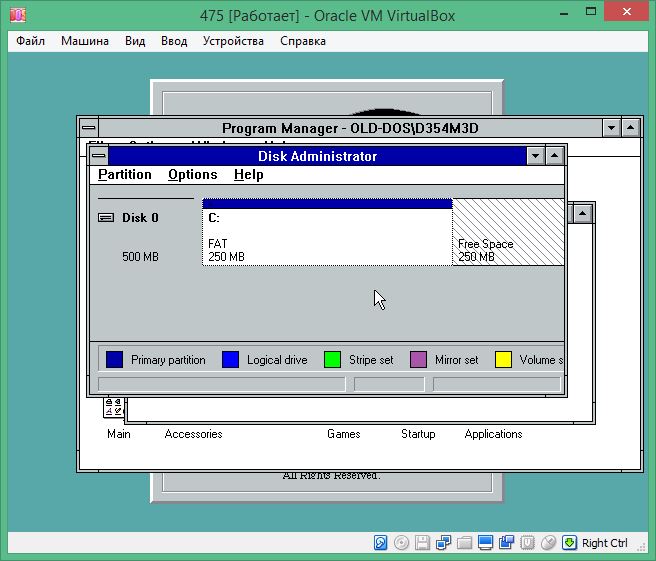
Task: Click the 500 MB disk size text
Action: coord(140,256)
